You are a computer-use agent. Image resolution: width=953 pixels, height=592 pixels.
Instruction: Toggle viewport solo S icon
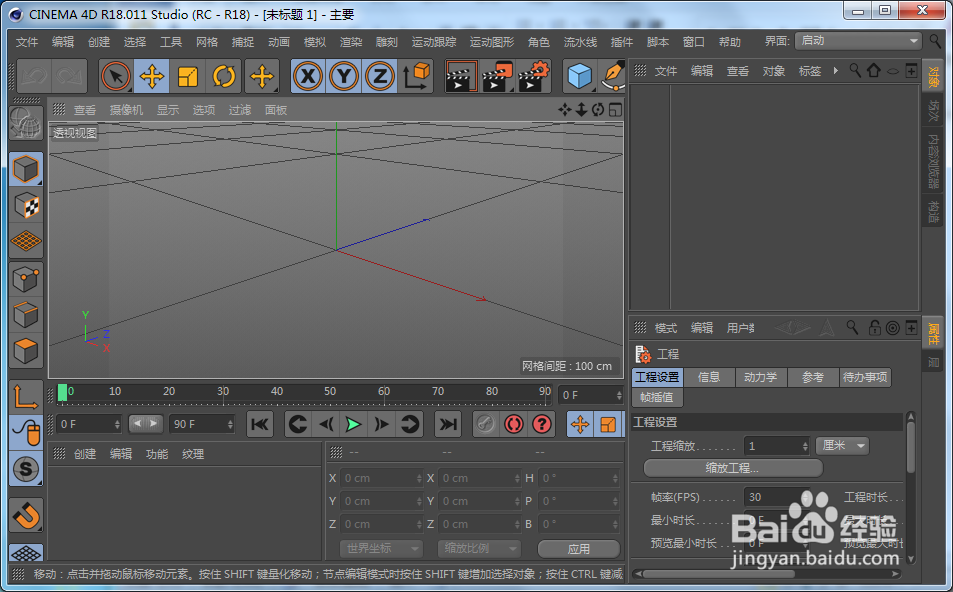[26, 469]
